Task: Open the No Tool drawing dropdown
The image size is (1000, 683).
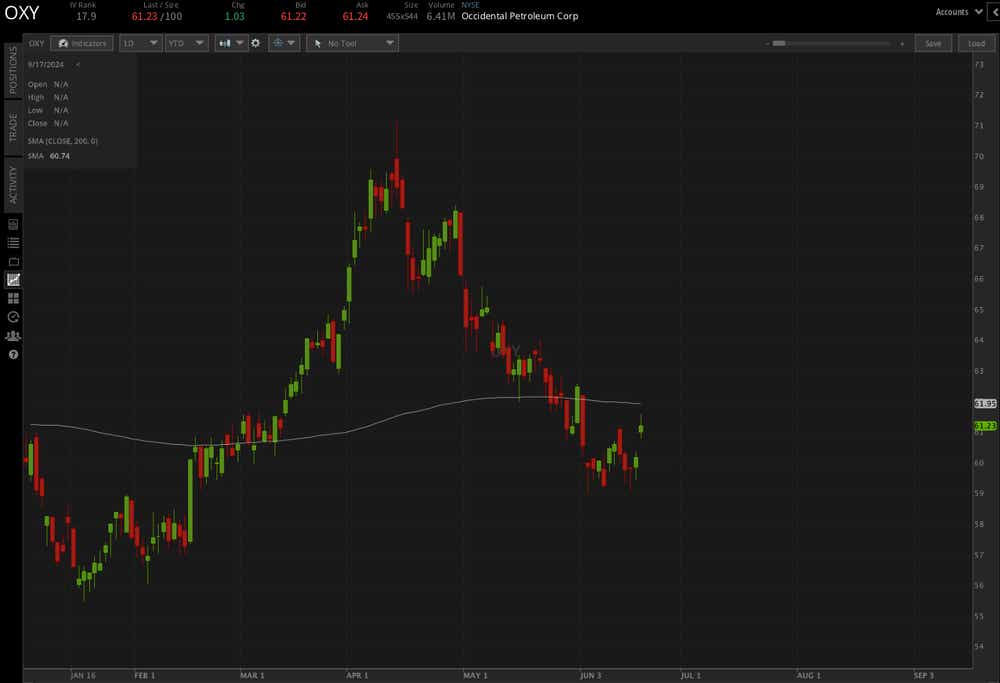Action: click(352, 43)
